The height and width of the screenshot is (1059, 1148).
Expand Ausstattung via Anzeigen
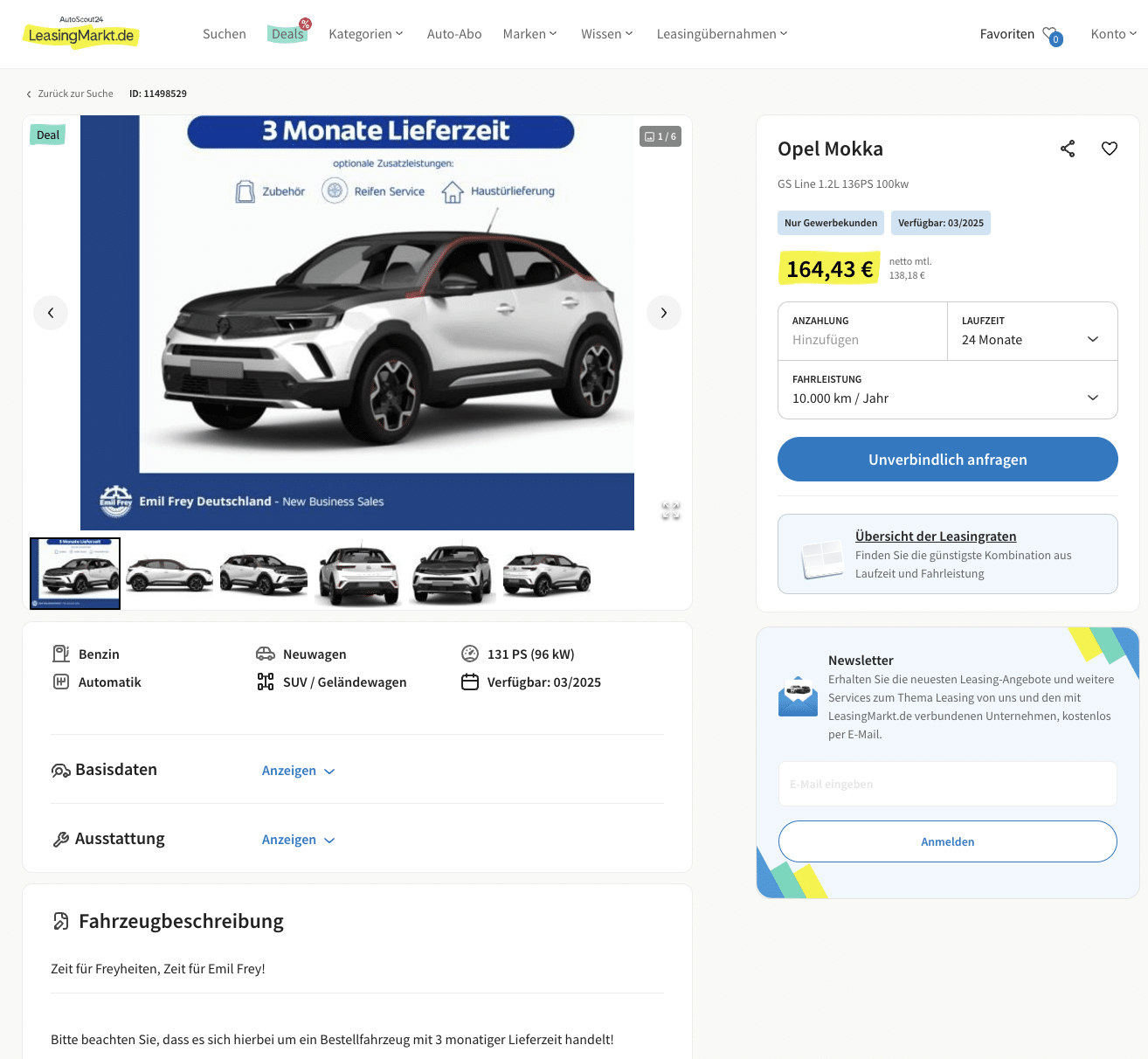coord(299,840)
